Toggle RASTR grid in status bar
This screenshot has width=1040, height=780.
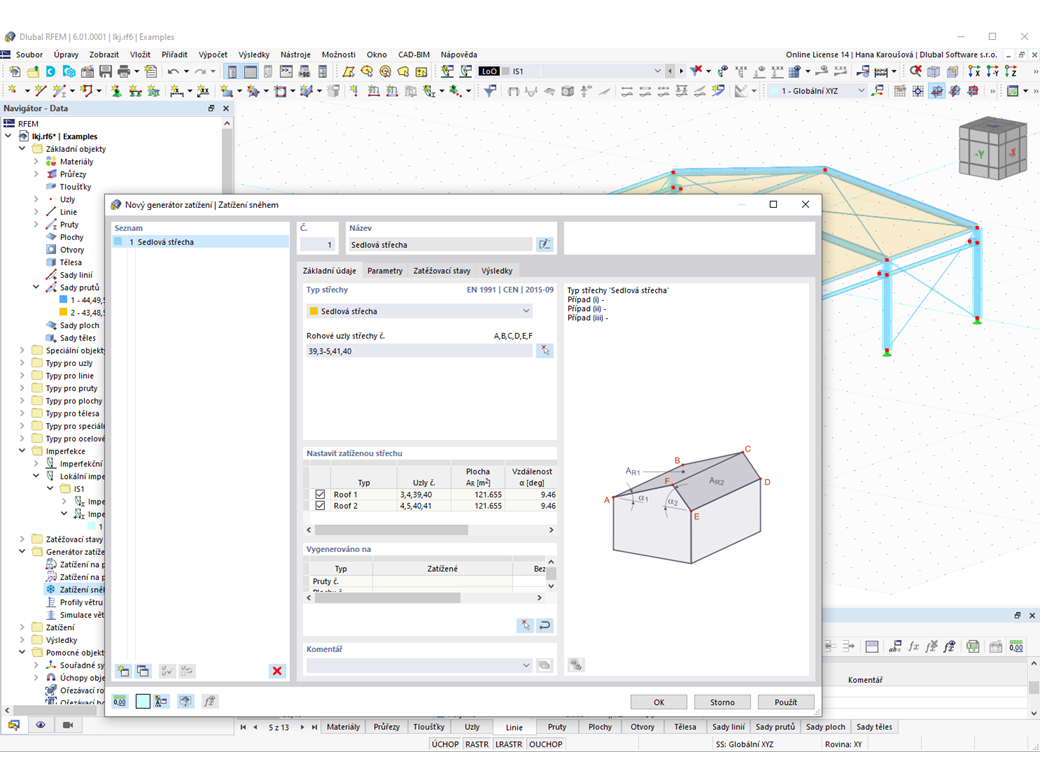[477, 744]
